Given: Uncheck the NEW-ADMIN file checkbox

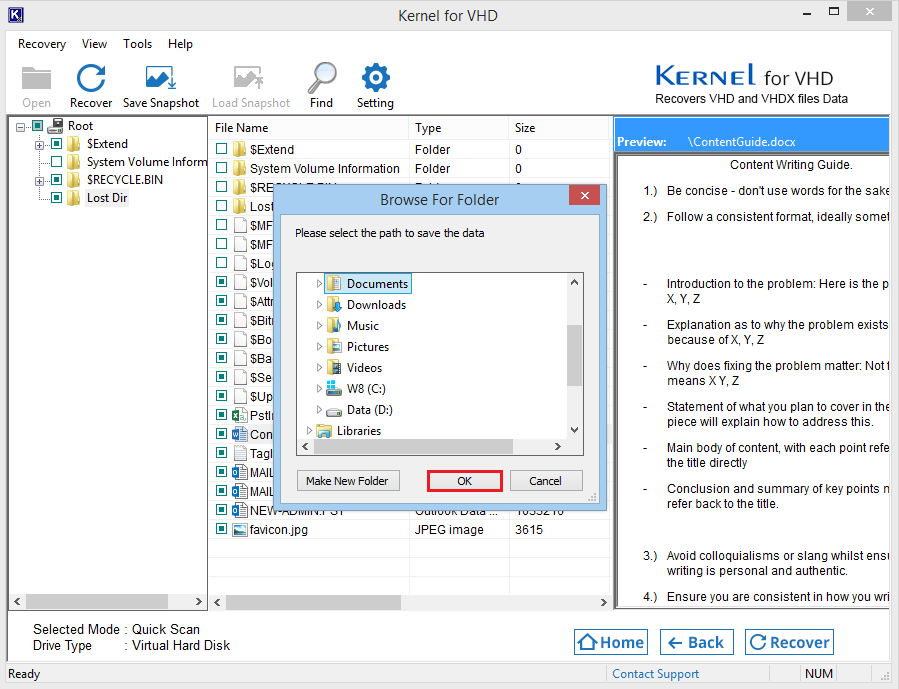Looking at the screenshot, I should pyautogui.click(x=221, y=509).
